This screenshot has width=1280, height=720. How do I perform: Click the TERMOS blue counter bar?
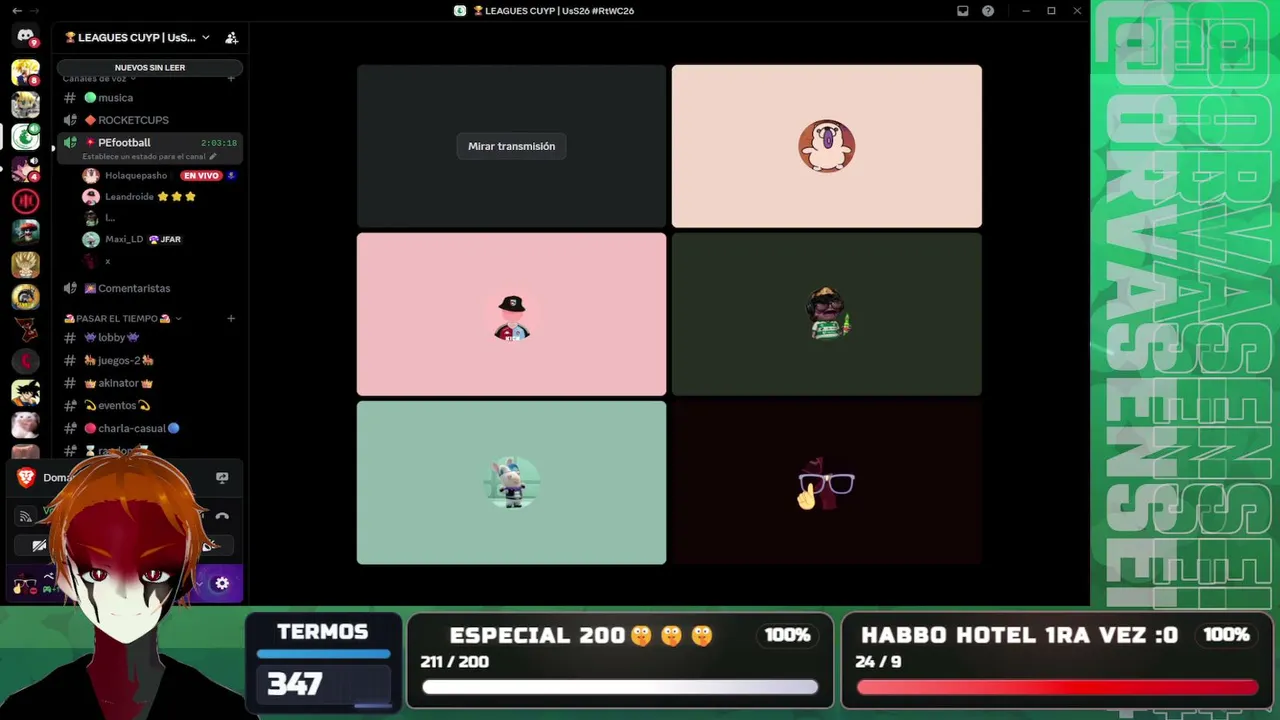click(323, 654)
